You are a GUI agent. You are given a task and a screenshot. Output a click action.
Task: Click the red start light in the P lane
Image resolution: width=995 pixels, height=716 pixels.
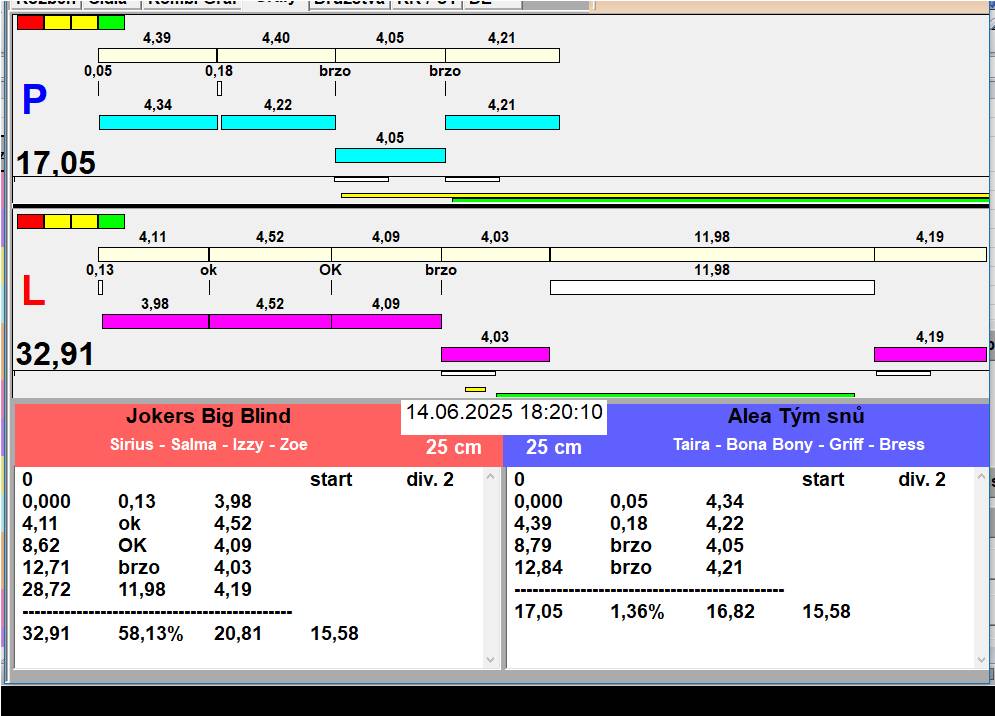coord(31,22)
